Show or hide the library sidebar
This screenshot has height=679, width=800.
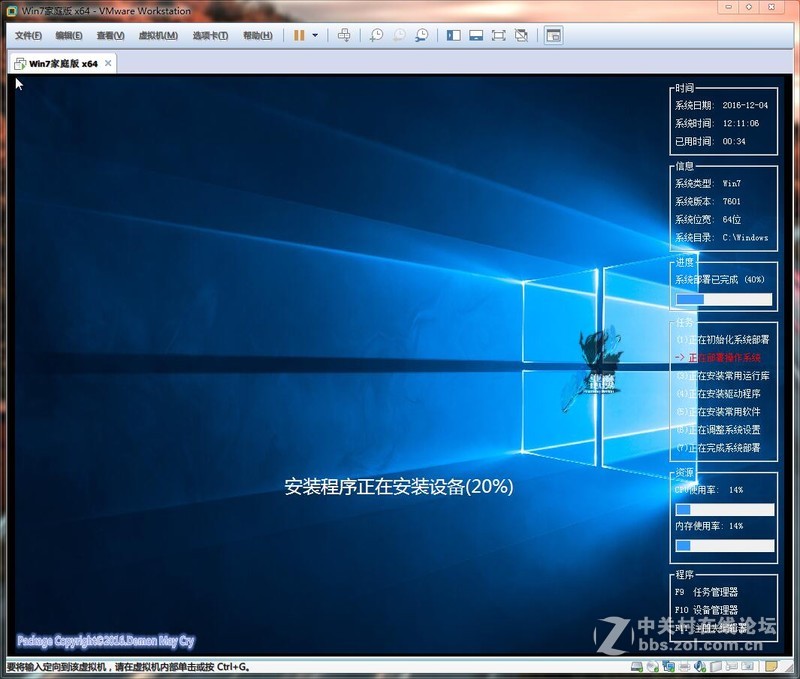coord(455,34)
